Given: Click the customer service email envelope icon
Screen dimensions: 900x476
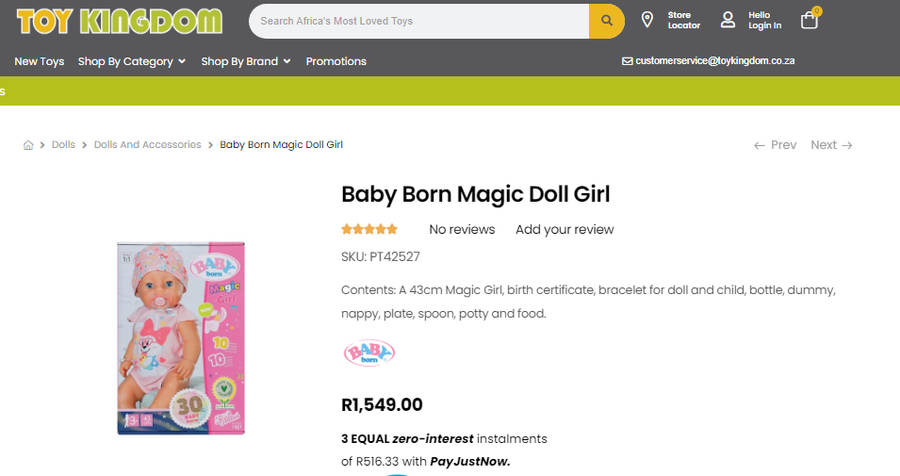Looking at the screenshot, I should 627,61.
